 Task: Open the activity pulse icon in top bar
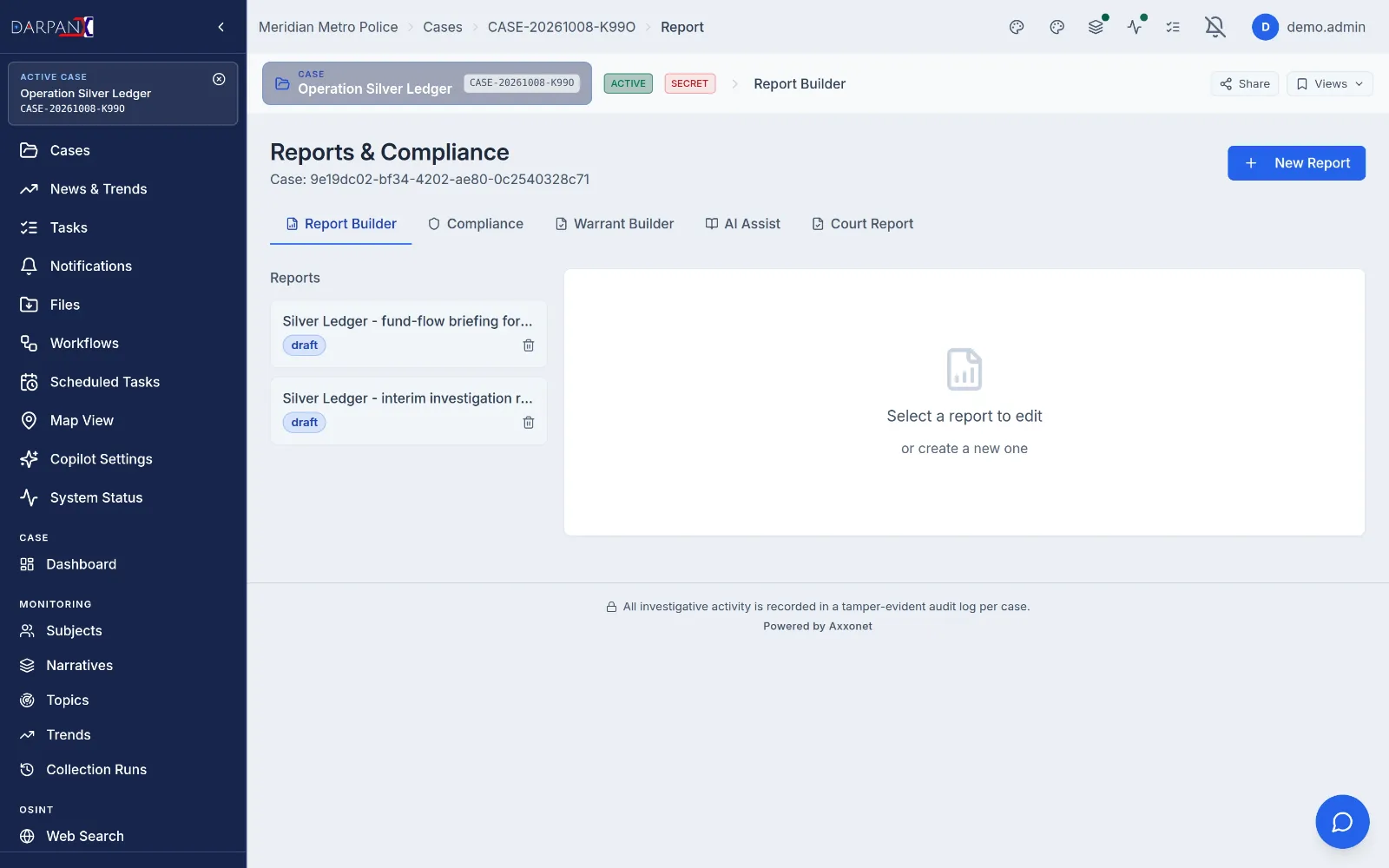click(1135, 27)
